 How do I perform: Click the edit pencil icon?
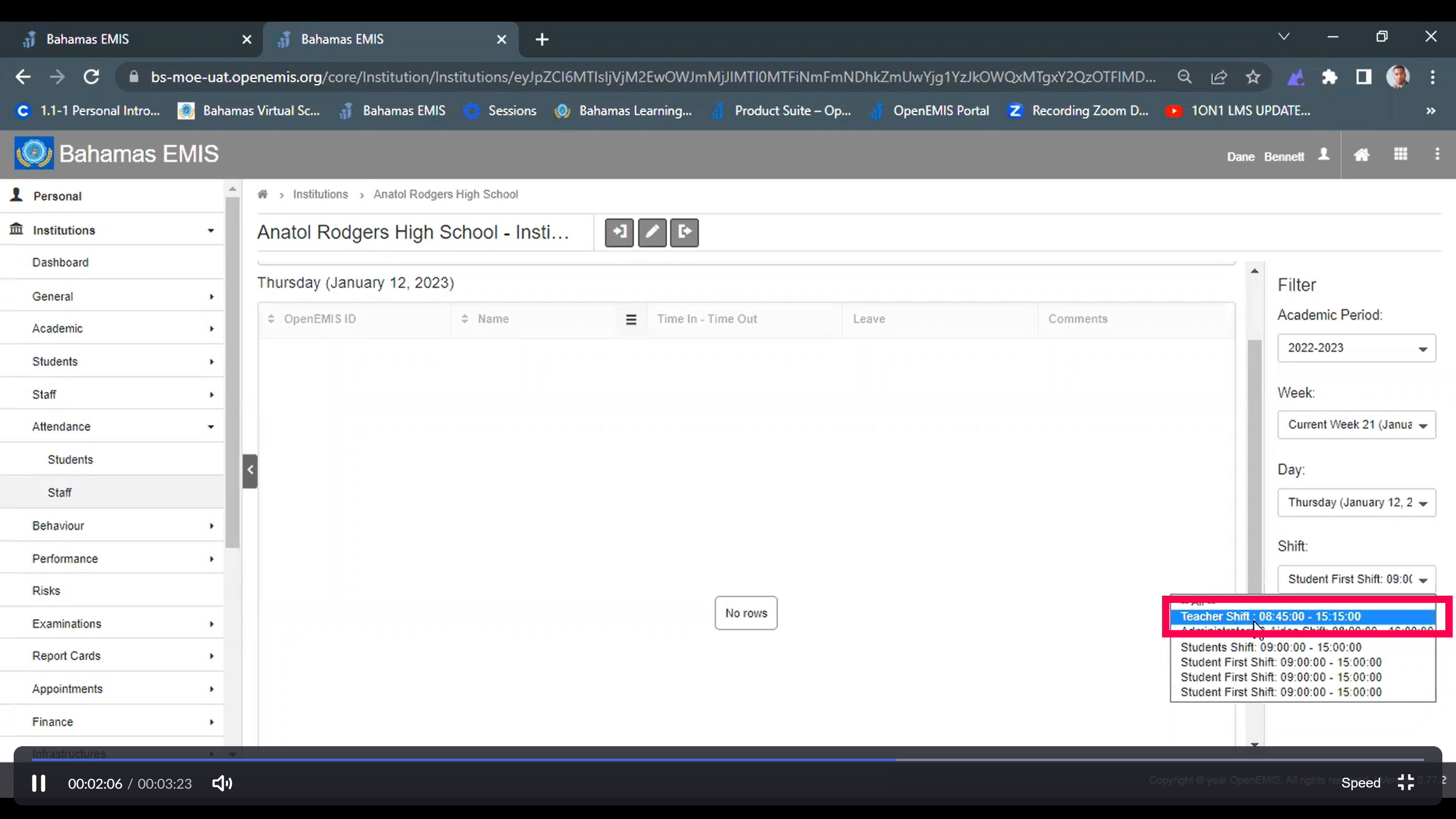click(x=652, y=232)
